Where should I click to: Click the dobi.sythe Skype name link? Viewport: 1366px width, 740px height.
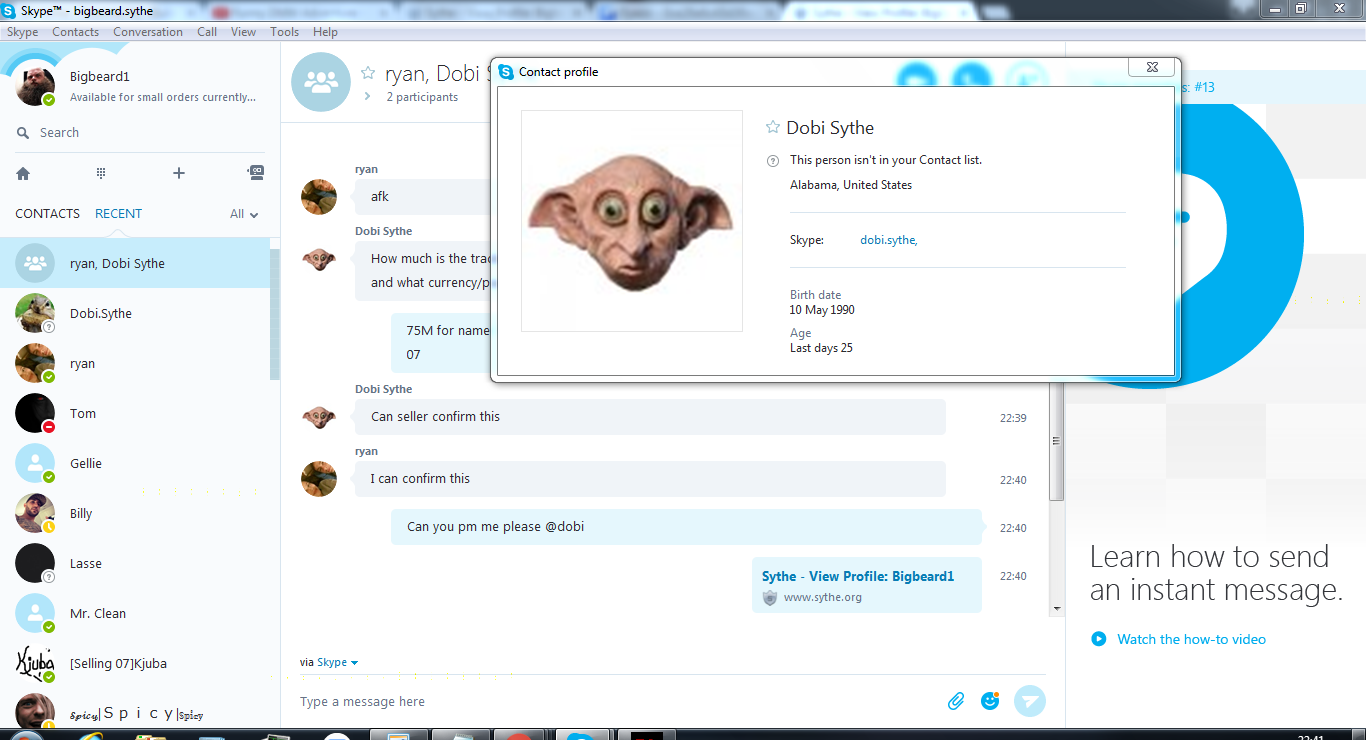pos(888,240)
